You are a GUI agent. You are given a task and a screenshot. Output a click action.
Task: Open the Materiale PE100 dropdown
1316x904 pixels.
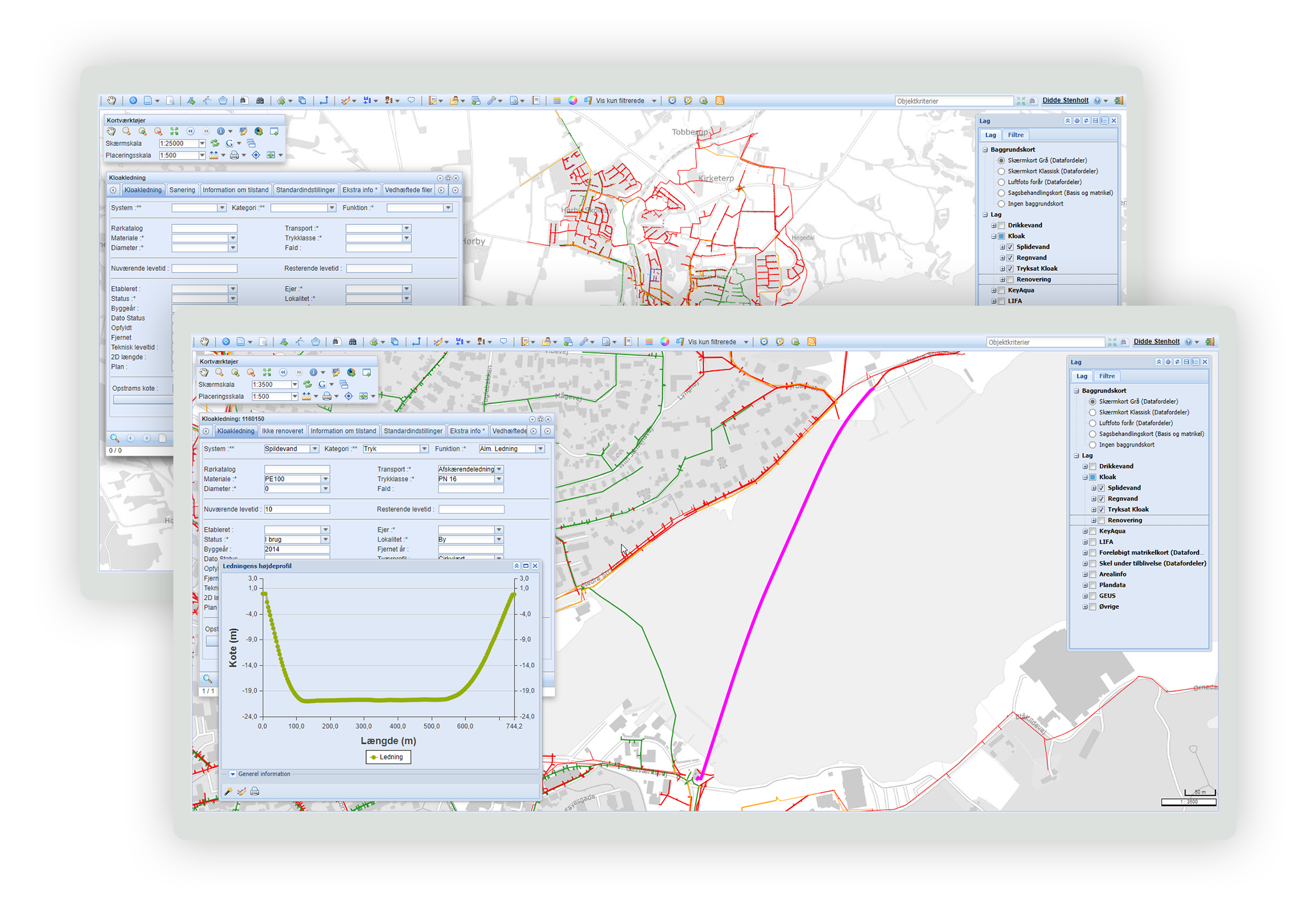(325, 479)
